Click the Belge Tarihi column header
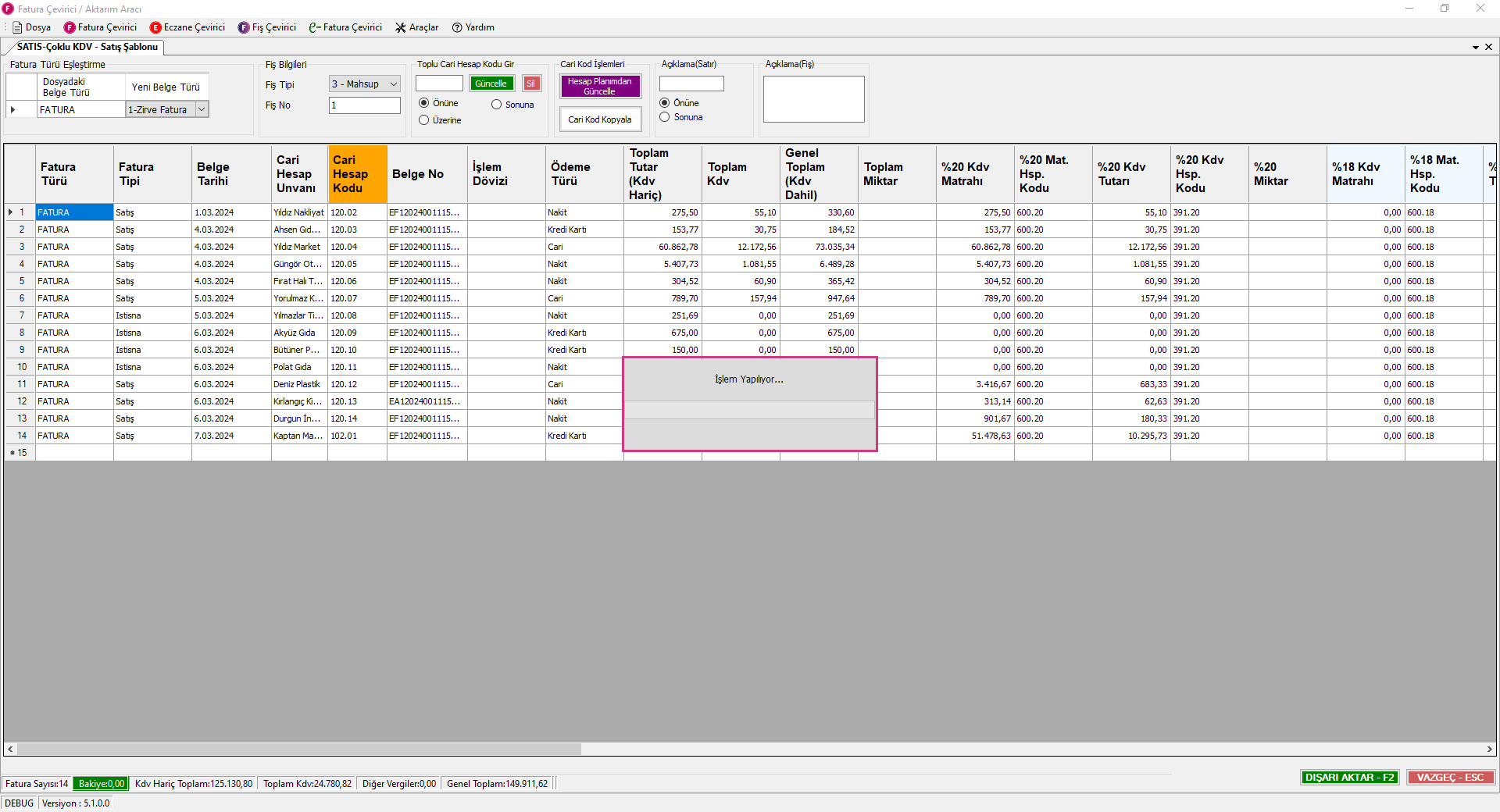1500x812 pixels. pos(231,174)
